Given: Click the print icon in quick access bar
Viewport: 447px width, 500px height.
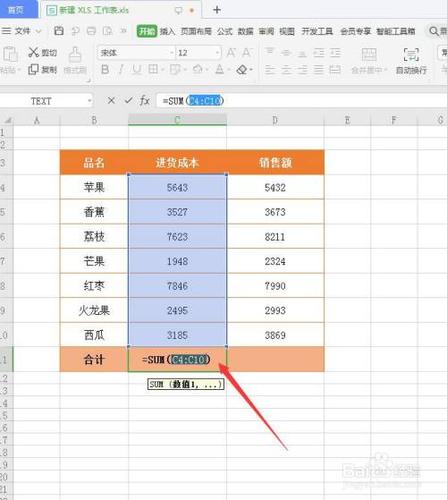Looking at the screenshot, I should click(x=91, y=31).
